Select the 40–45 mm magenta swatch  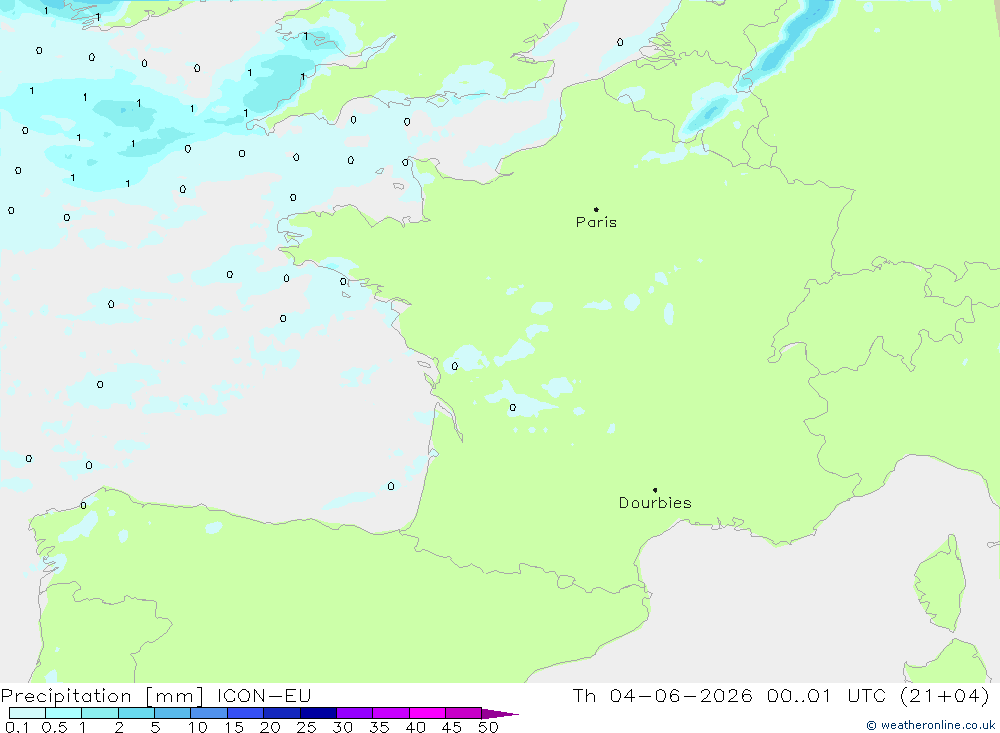427,713
